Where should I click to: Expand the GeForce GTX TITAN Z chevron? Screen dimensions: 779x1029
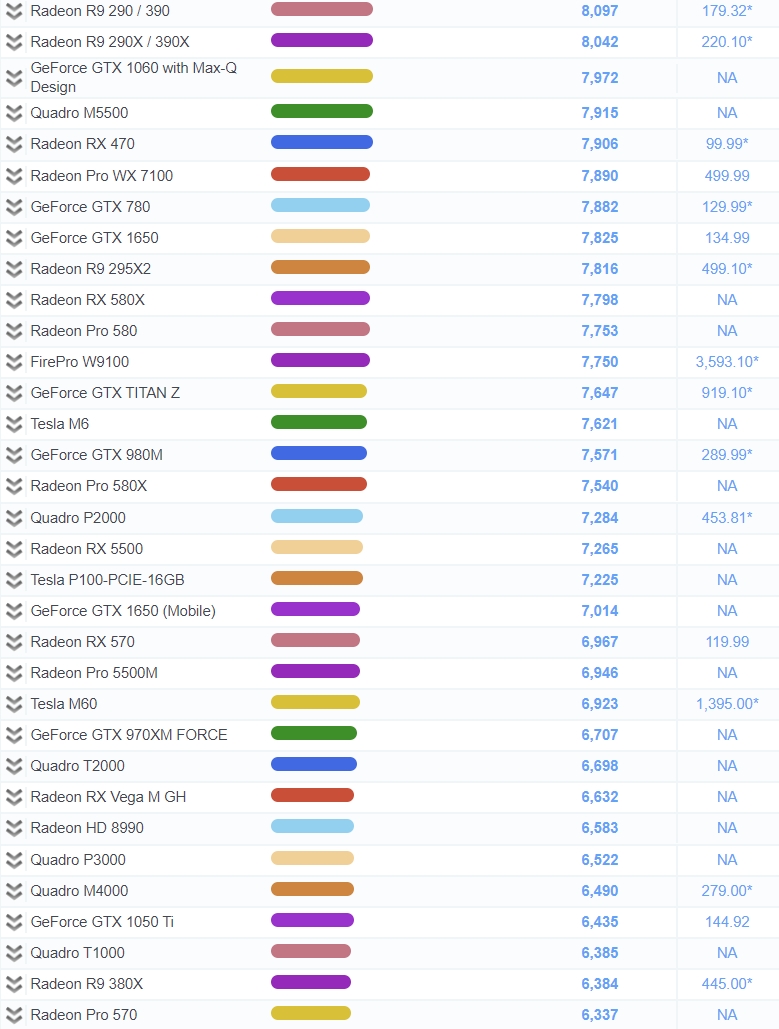click(14, 393)
